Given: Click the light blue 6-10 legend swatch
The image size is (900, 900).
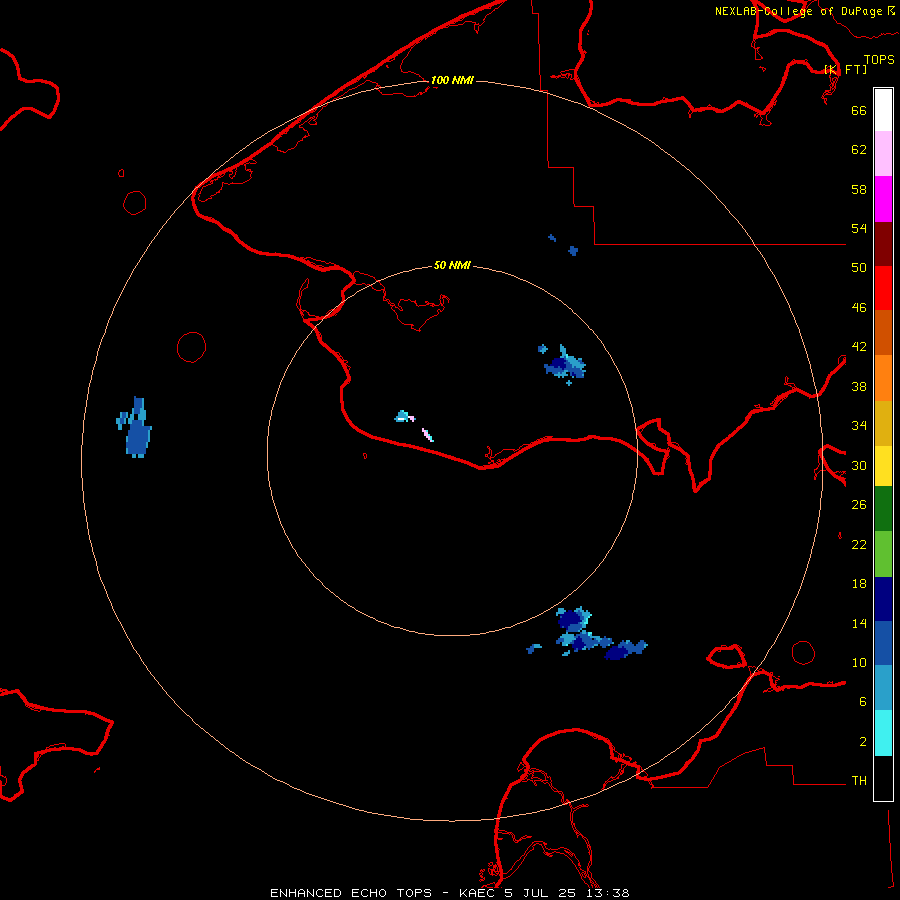Looking at the screenshot, I should click(x=883, y=688).
